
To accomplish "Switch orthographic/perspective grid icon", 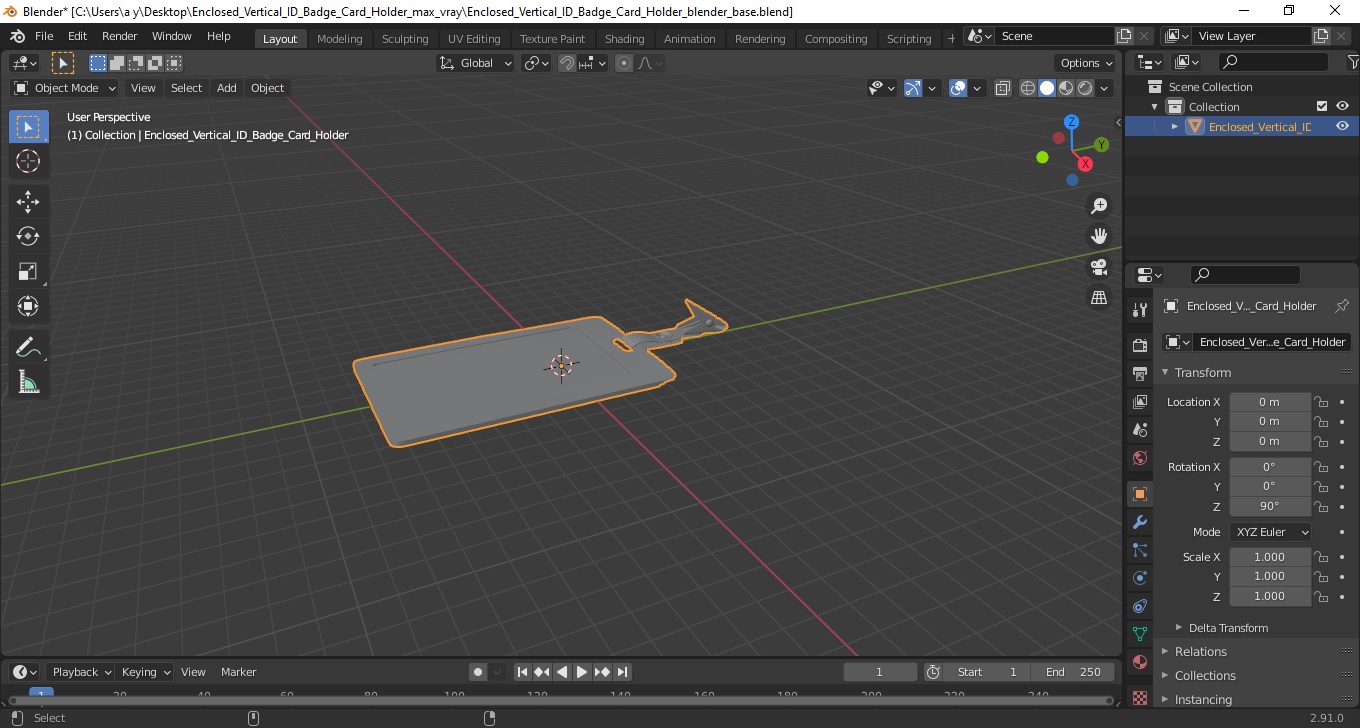I will pyautogui.click(x=1099, y=297).
